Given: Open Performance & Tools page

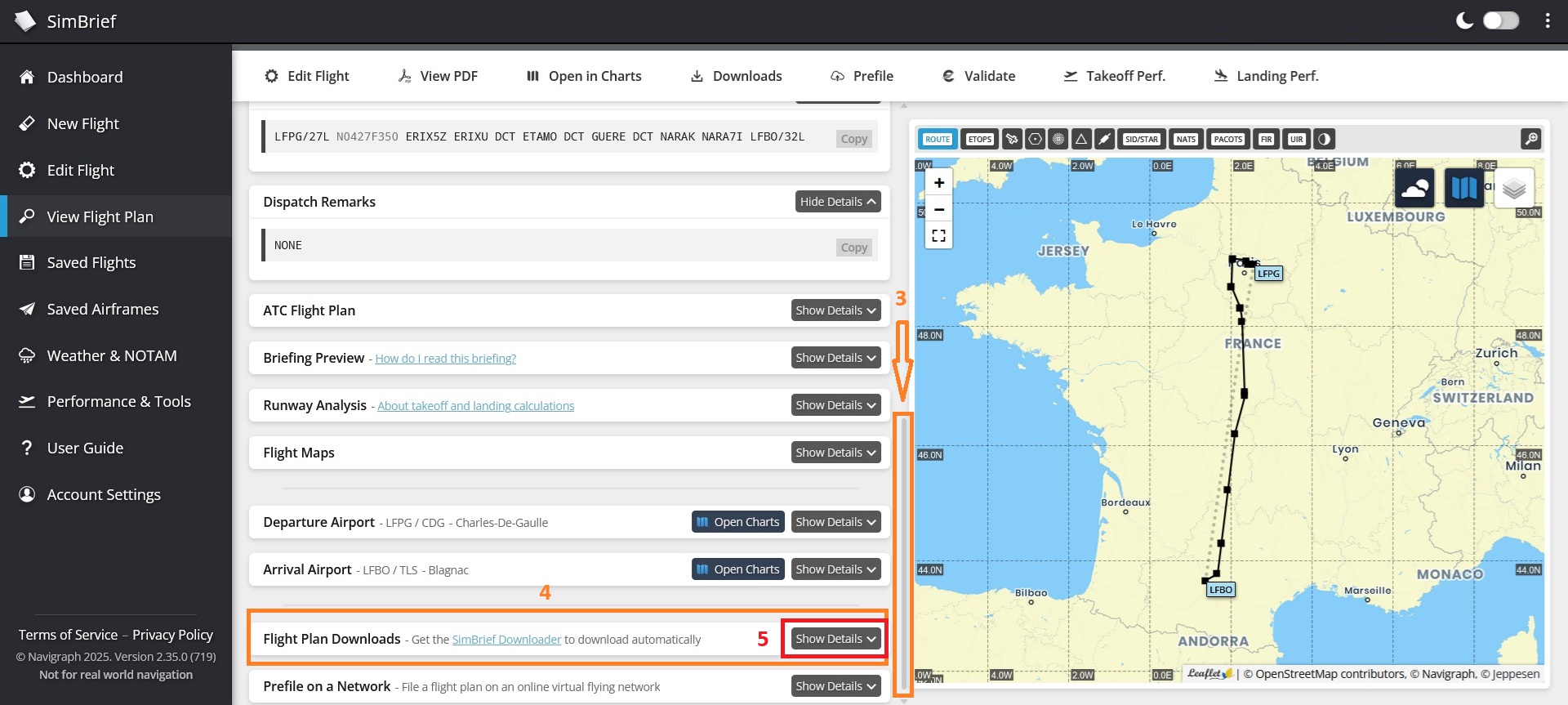Looking at the screenshot, I should [x=116, y=401].
